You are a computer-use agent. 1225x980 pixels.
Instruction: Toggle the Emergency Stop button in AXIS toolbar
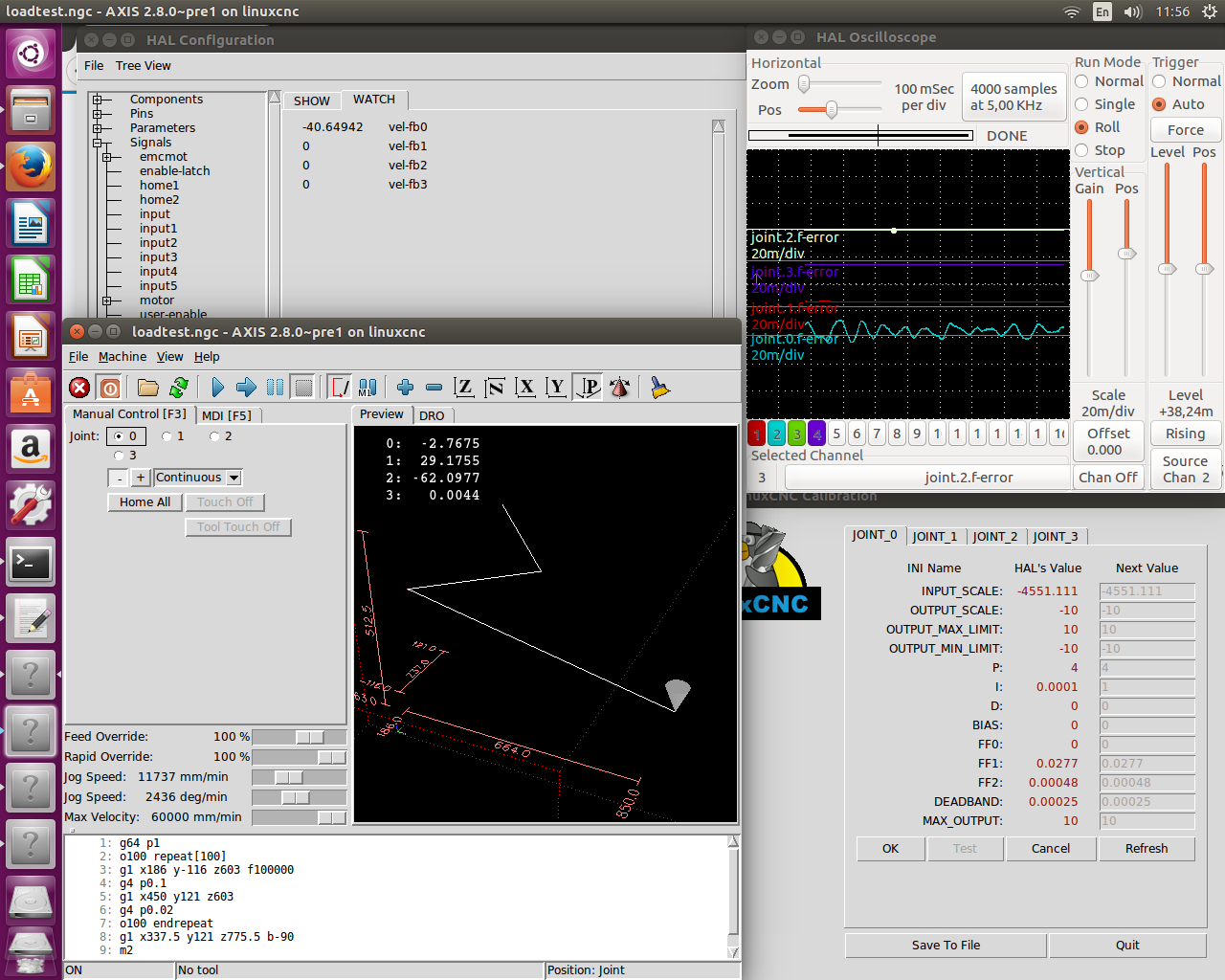[79, 387]
